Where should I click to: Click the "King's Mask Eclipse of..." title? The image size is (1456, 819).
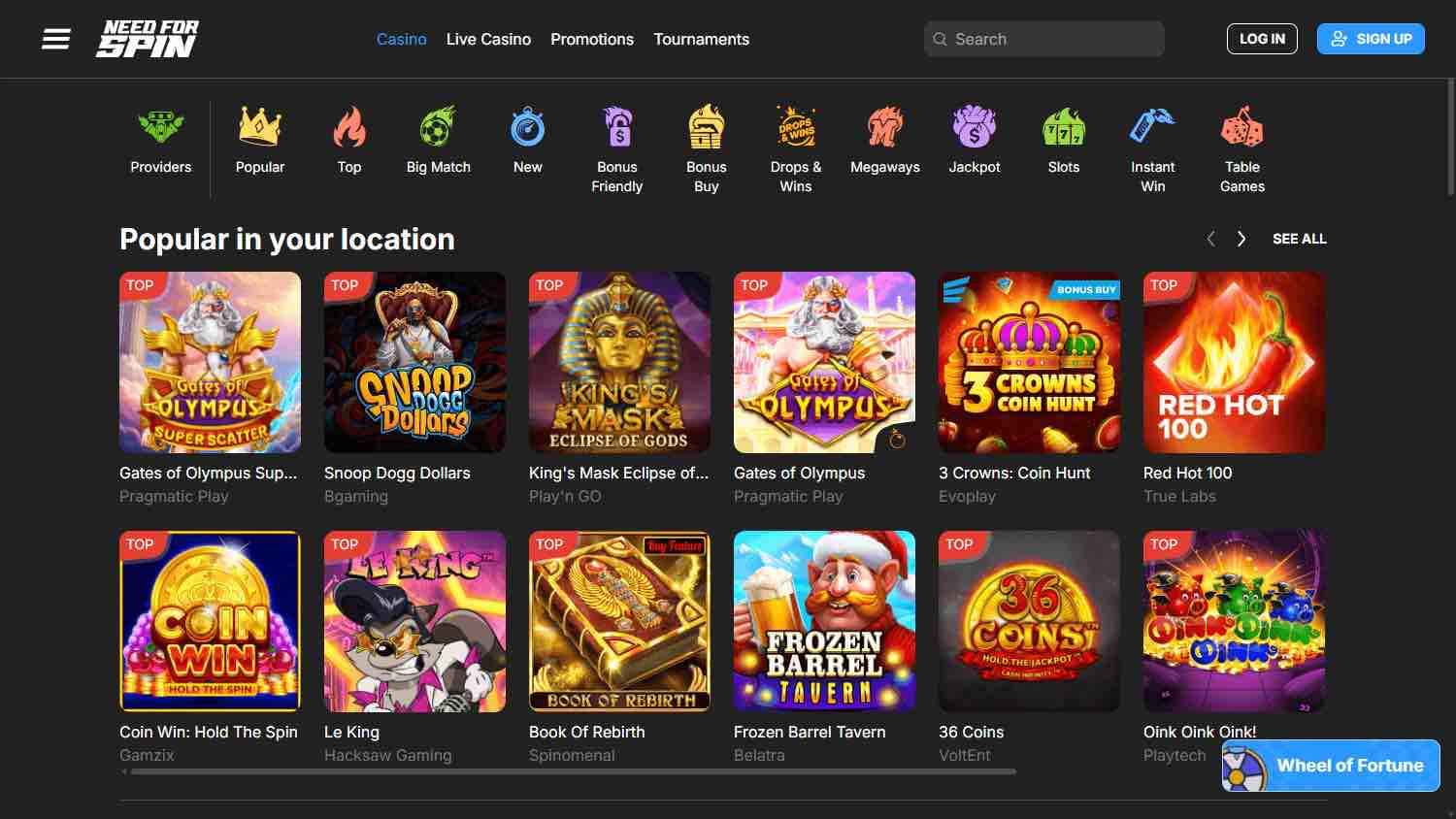click(619, 473)
